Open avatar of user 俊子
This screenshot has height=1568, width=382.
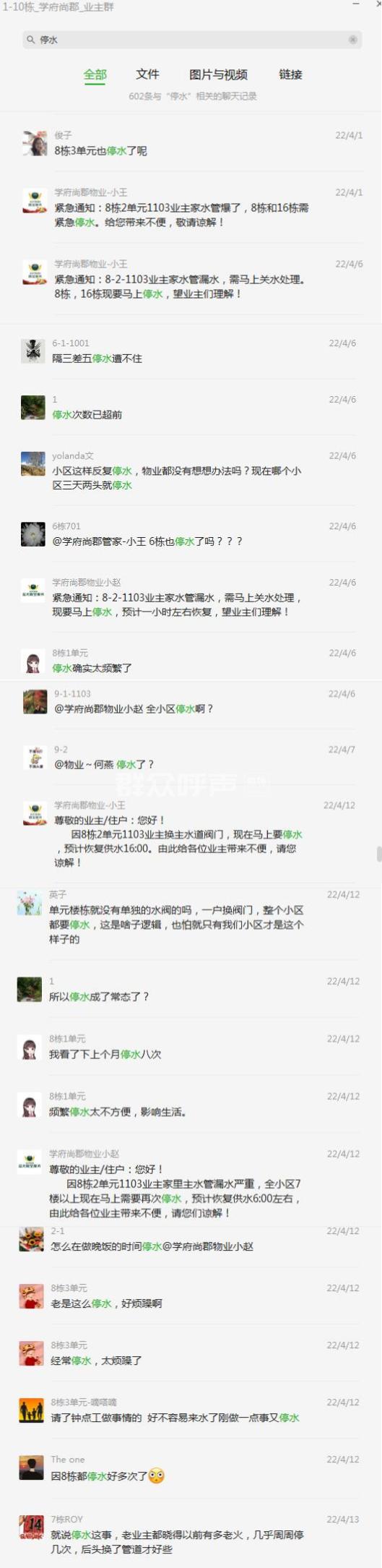click(x=35, y=143)
